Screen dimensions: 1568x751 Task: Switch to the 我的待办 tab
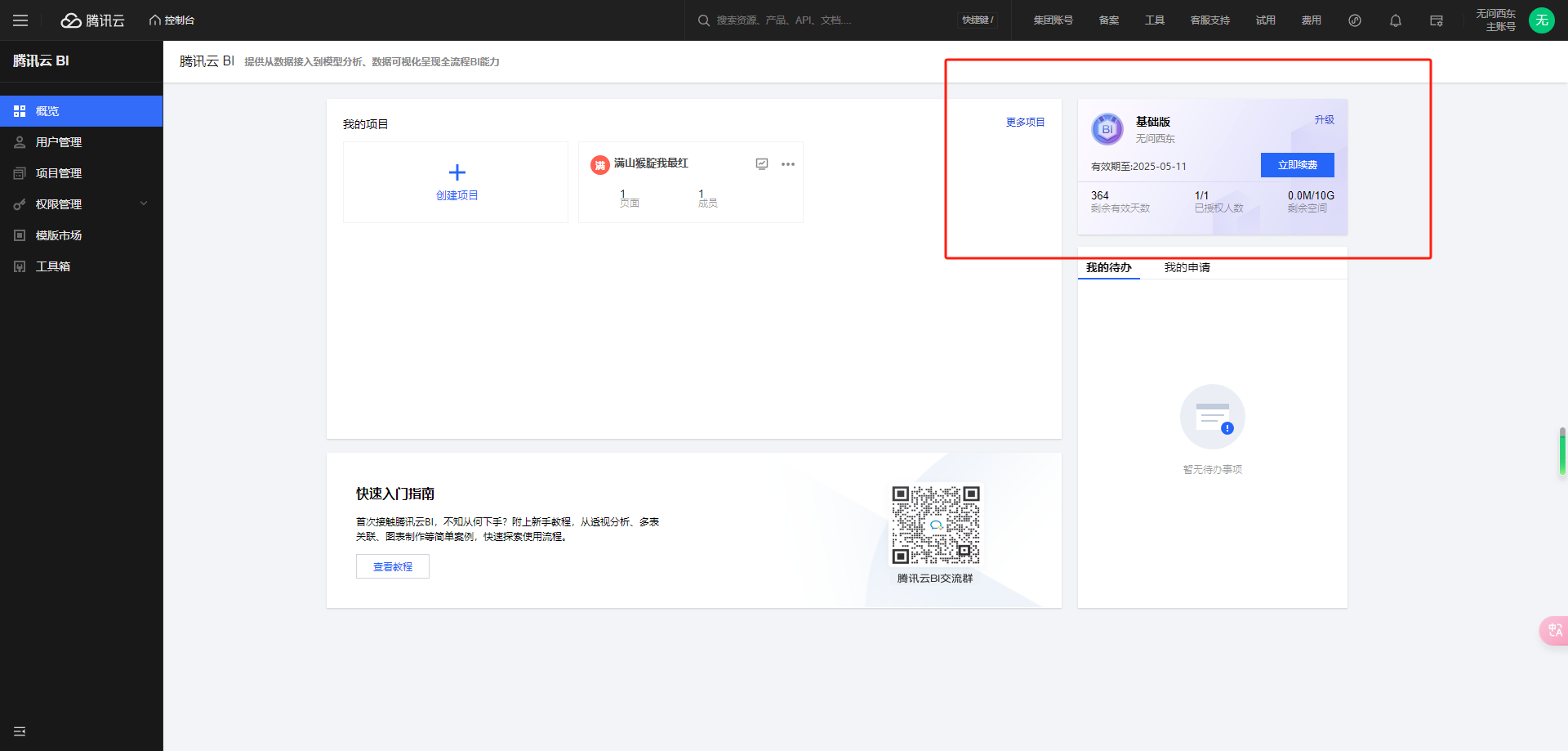tap(1109, 268)
